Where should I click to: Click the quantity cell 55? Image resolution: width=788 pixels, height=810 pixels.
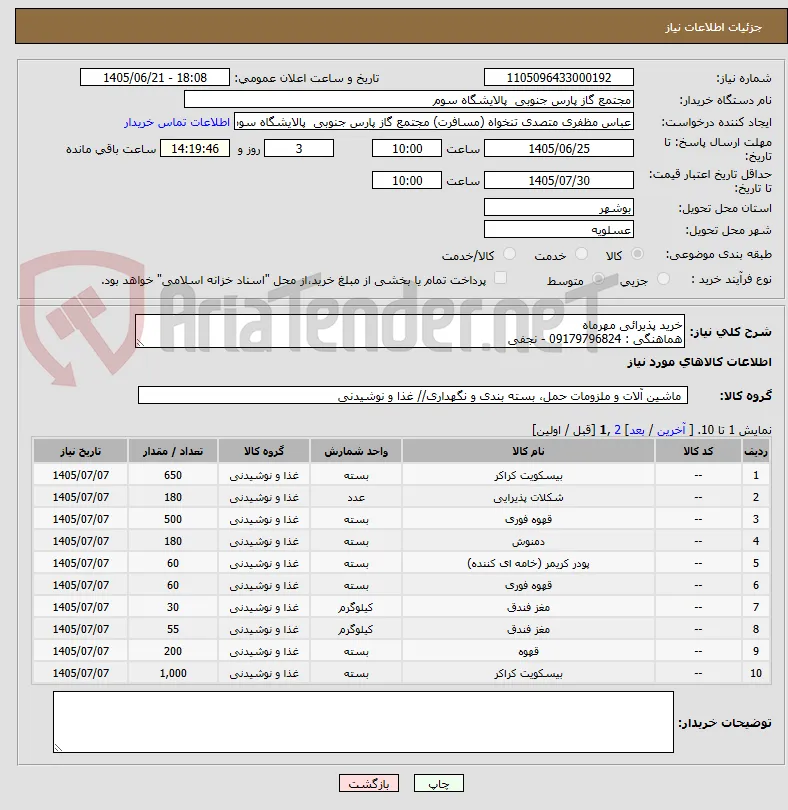click(x=173, y=629)
